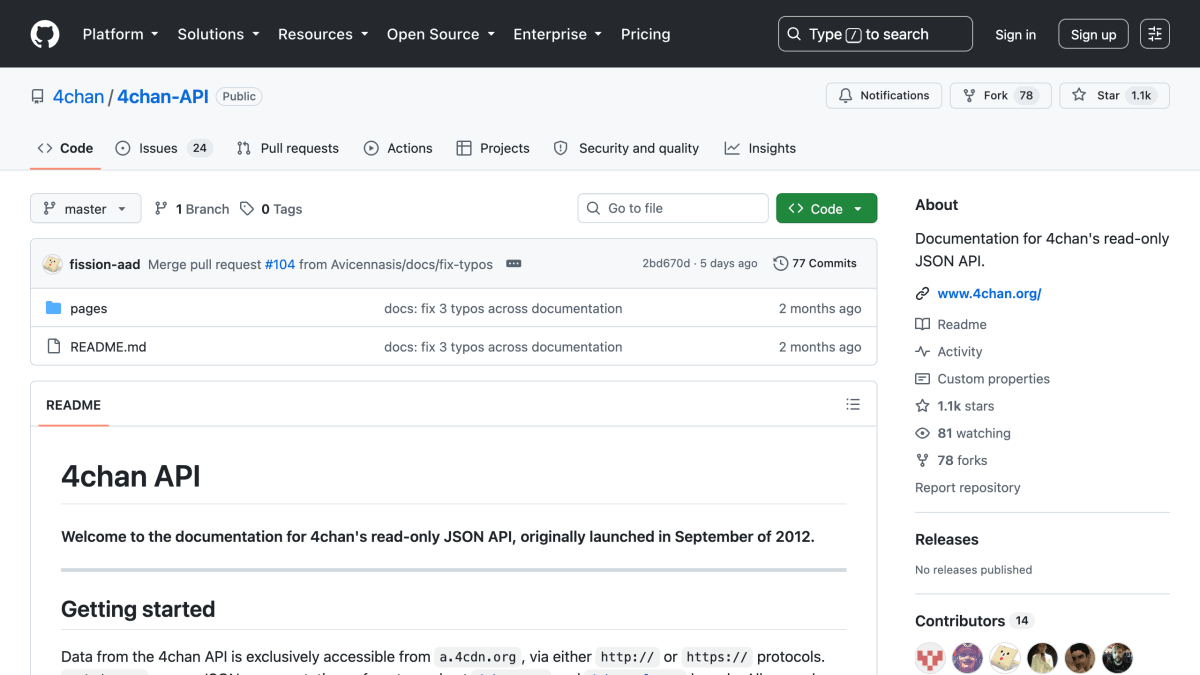Open Activity link in About
This screenshot has width=1200, height=675.
(x=949, y=352)
